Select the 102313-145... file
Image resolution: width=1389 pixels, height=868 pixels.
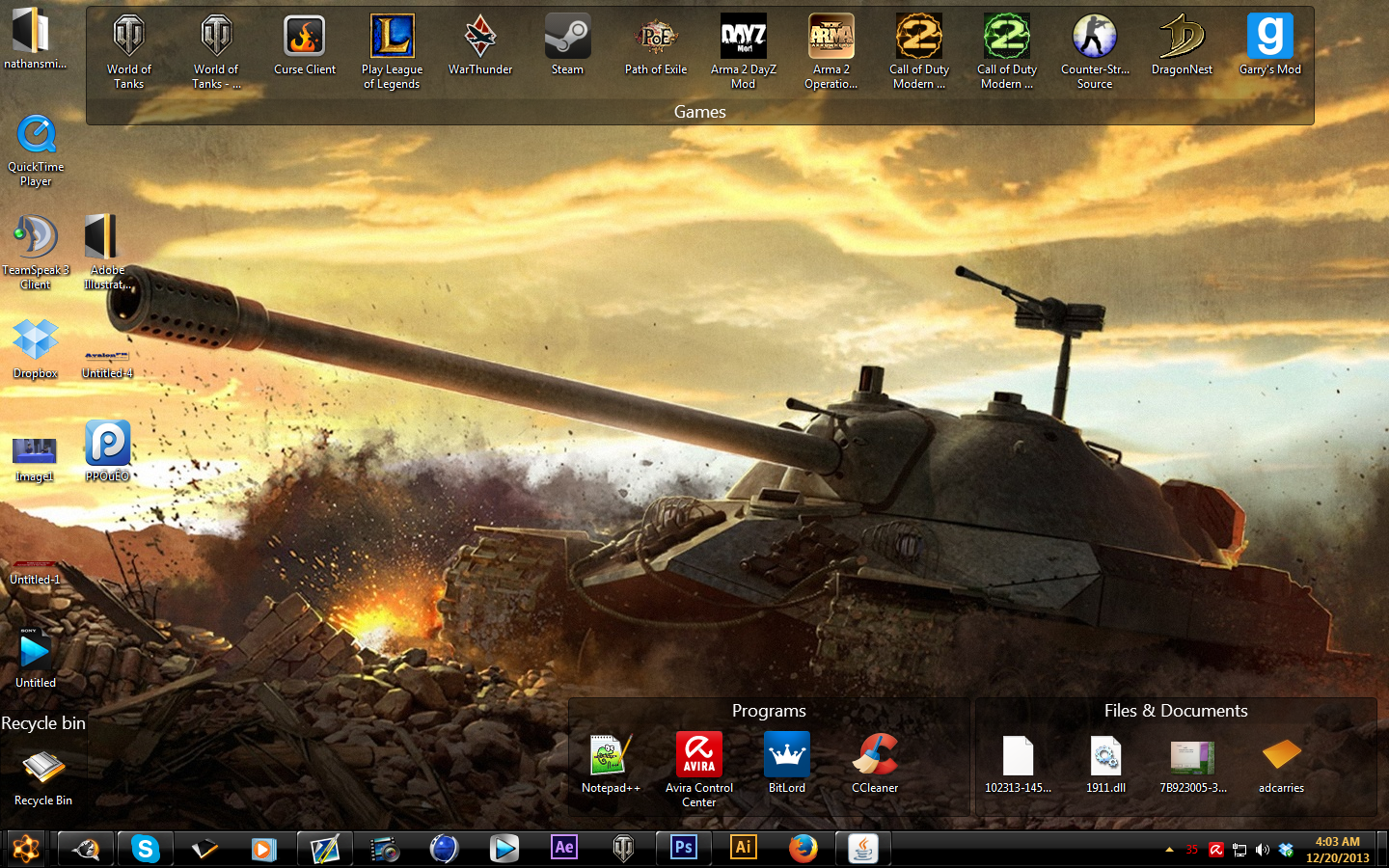point(1018,764)
